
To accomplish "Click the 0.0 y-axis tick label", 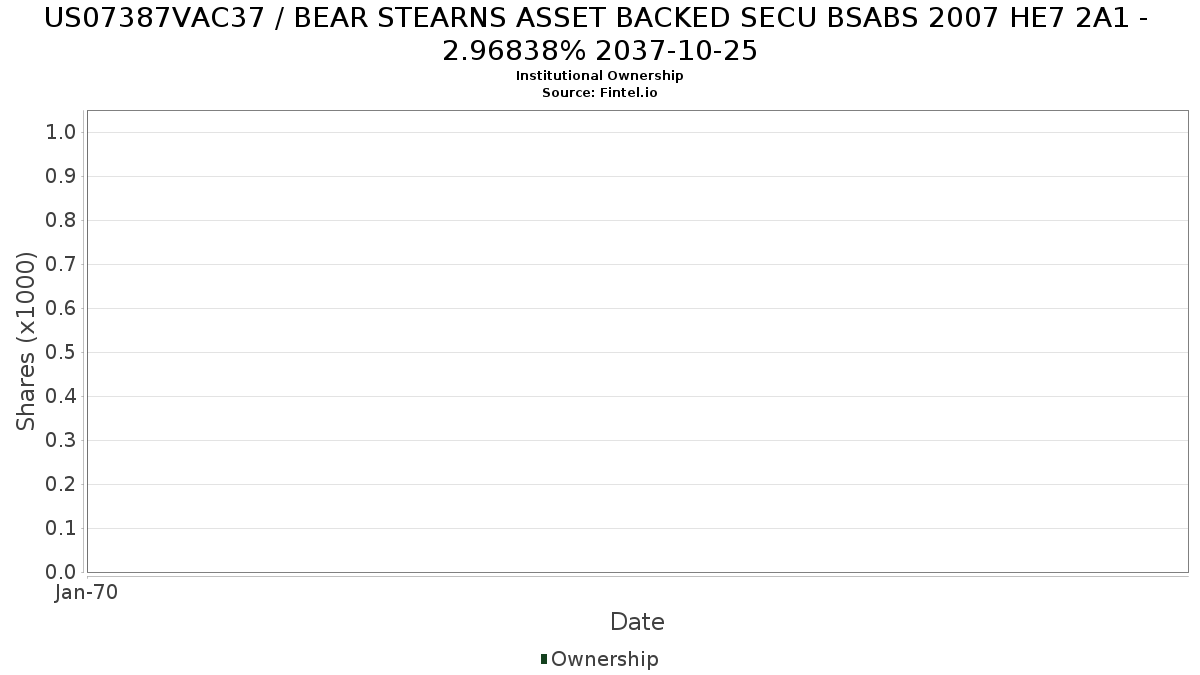I will [61, 572].
